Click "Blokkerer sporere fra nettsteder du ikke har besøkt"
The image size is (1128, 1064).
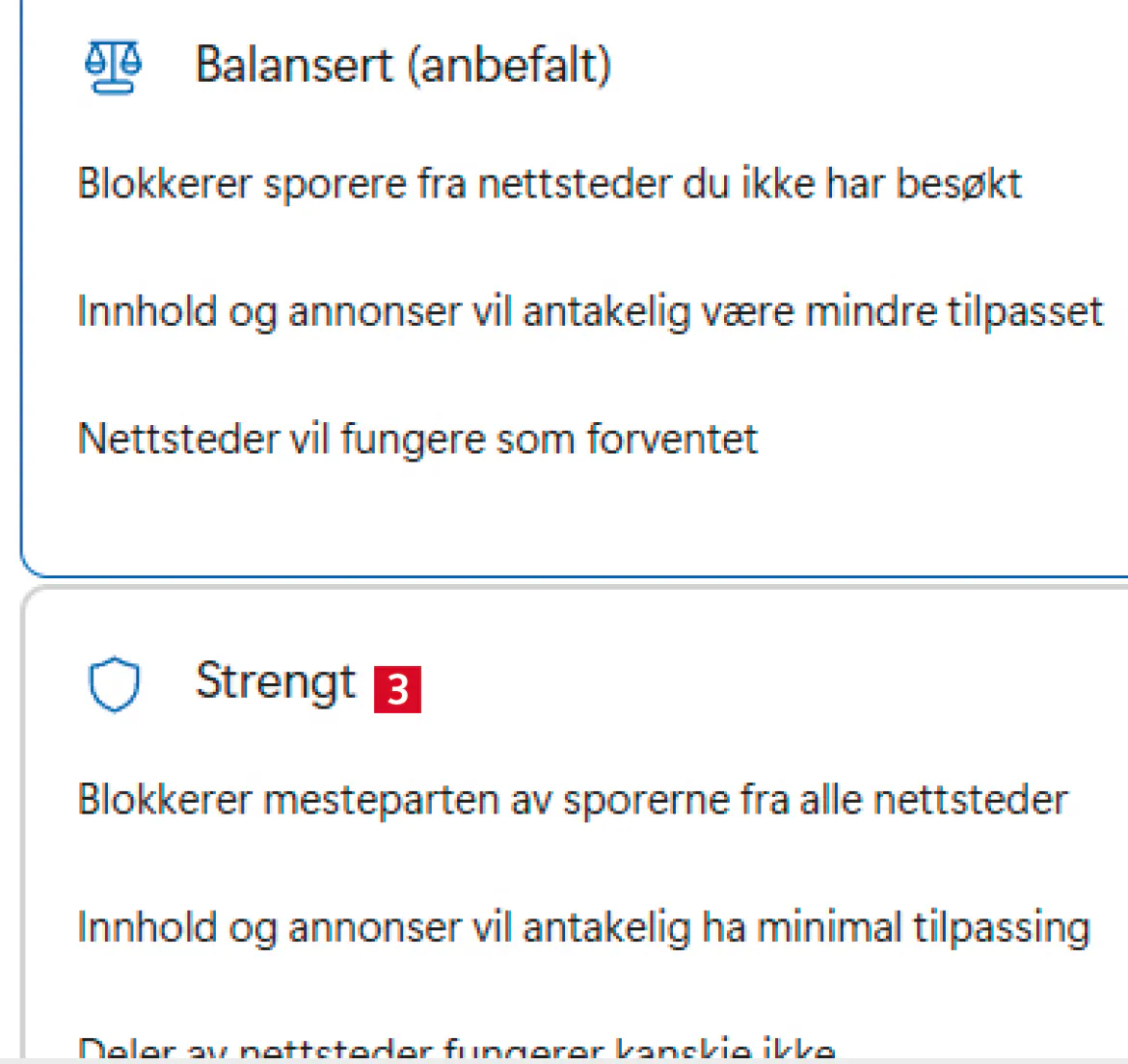(x=549, y=183)
